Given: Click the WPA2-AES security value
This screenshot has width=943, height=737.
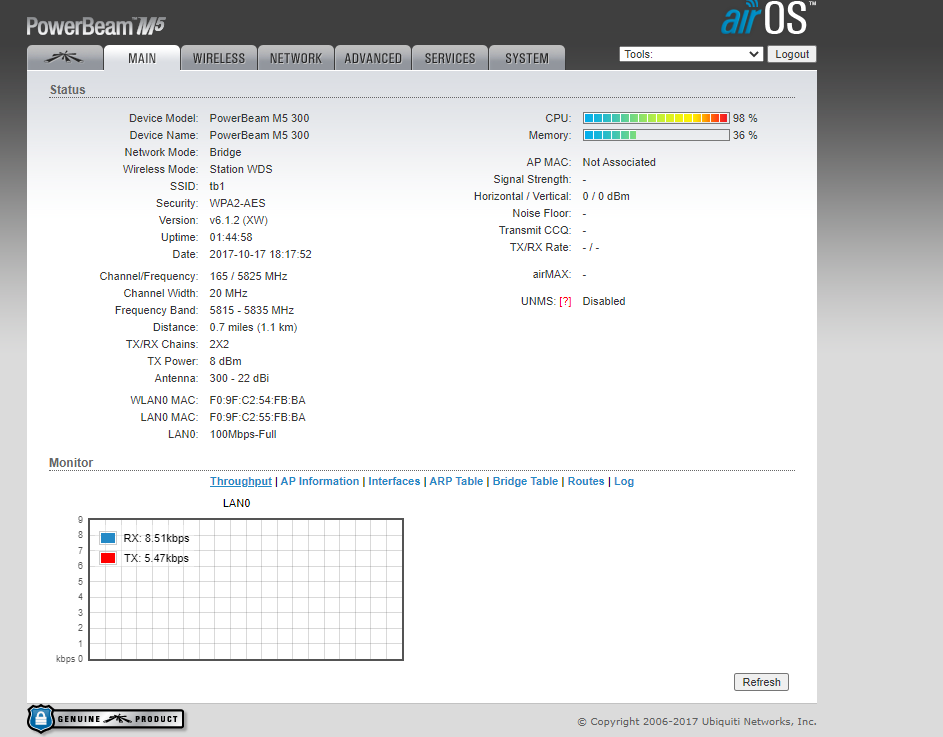Looking at the screenshot, I should pos(238,203).
